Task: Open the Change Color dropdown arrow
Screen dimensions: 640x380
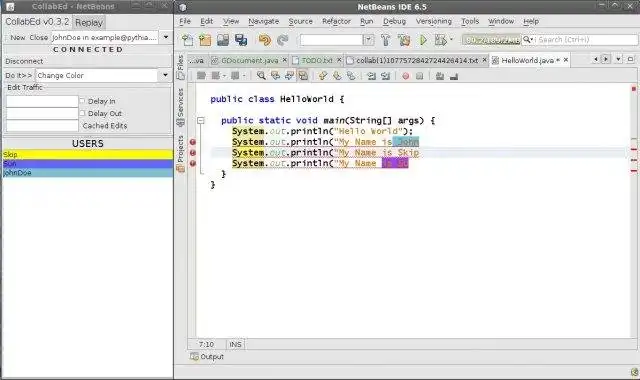Action: [x=165, y=75]
